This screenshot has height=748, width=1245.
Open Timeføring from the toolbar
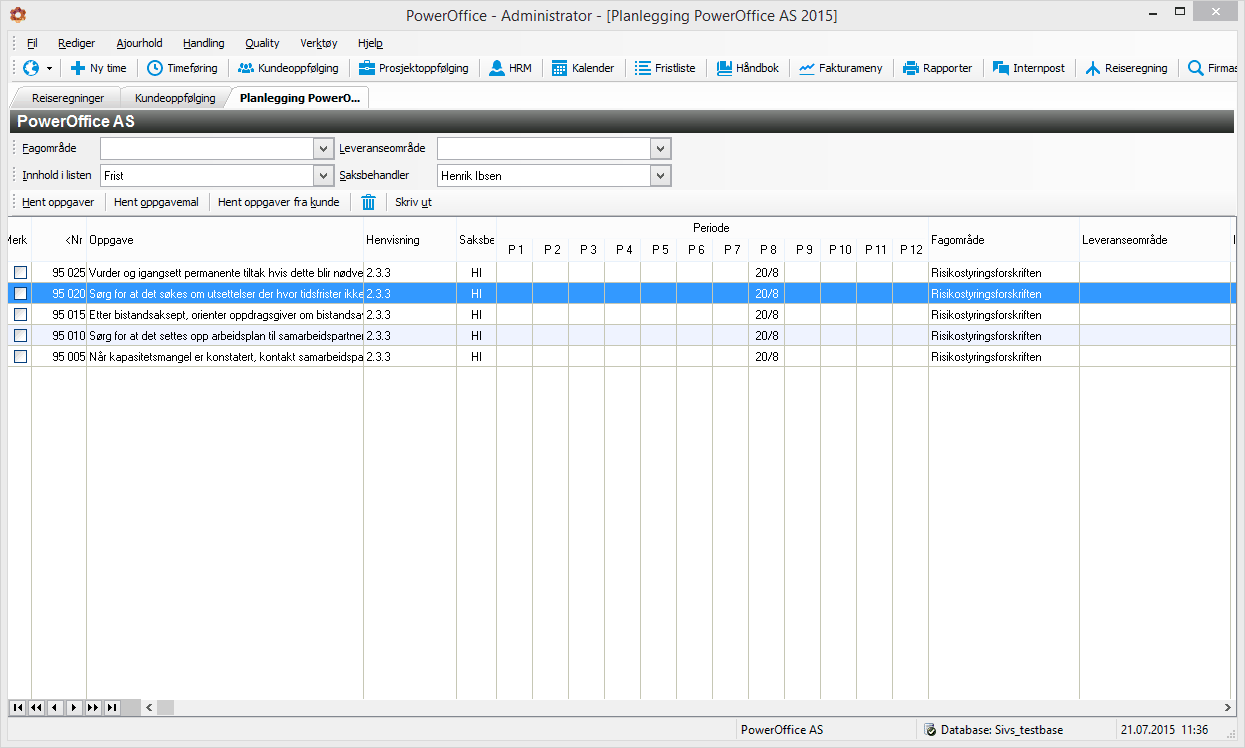coord(181,68)
